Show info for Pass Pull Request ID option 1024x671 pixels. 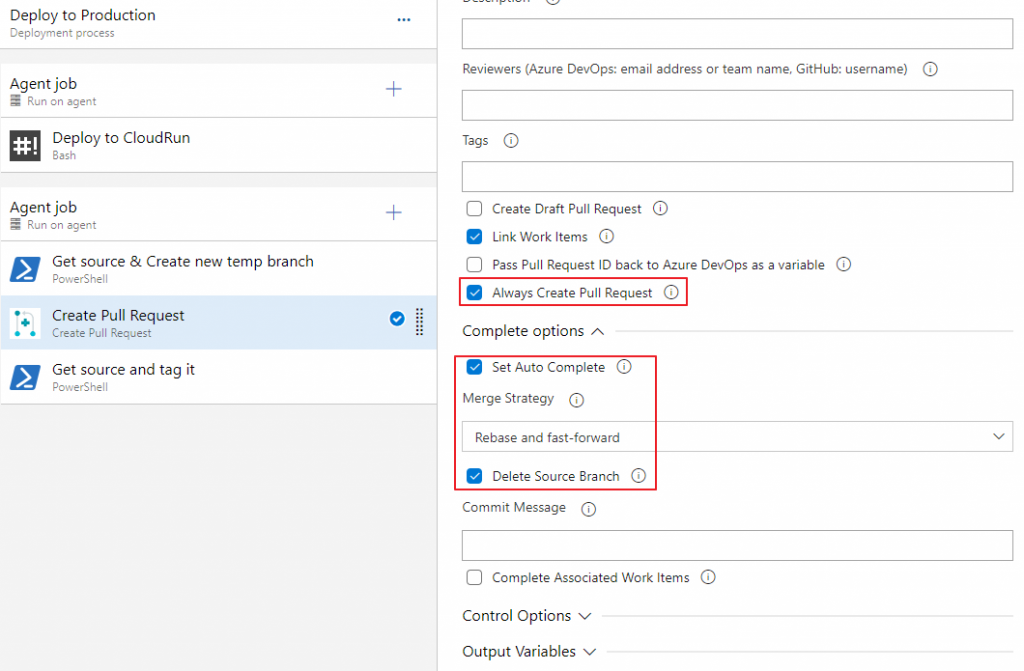[844, 265]
